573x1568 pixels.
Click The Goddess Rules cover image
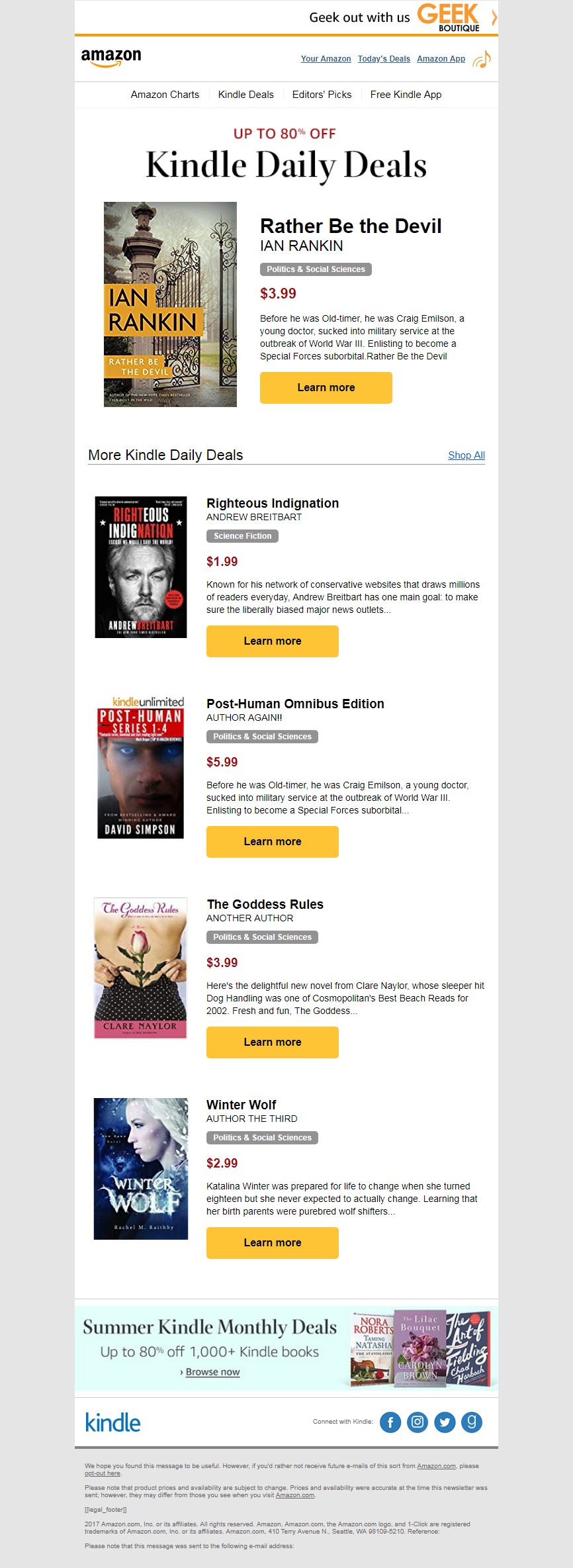point(141,968)
